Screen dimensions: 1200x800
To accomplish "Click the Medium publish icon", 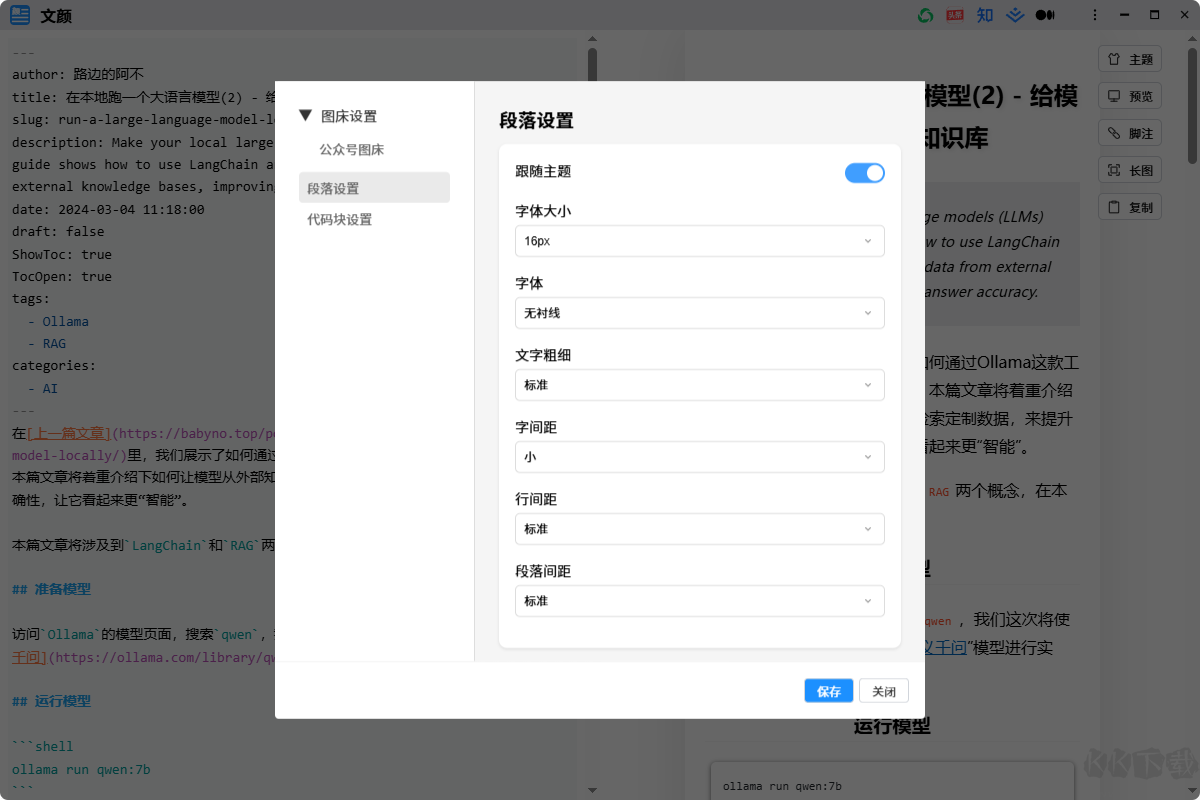I will point(1045,15).
